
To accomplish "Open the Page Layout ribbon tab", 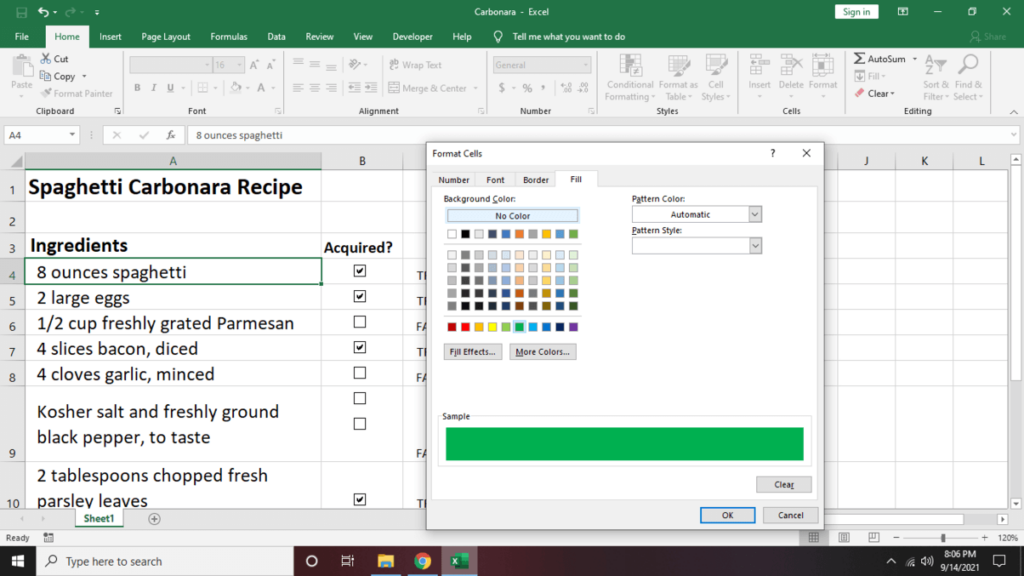I will pos(166,37).
